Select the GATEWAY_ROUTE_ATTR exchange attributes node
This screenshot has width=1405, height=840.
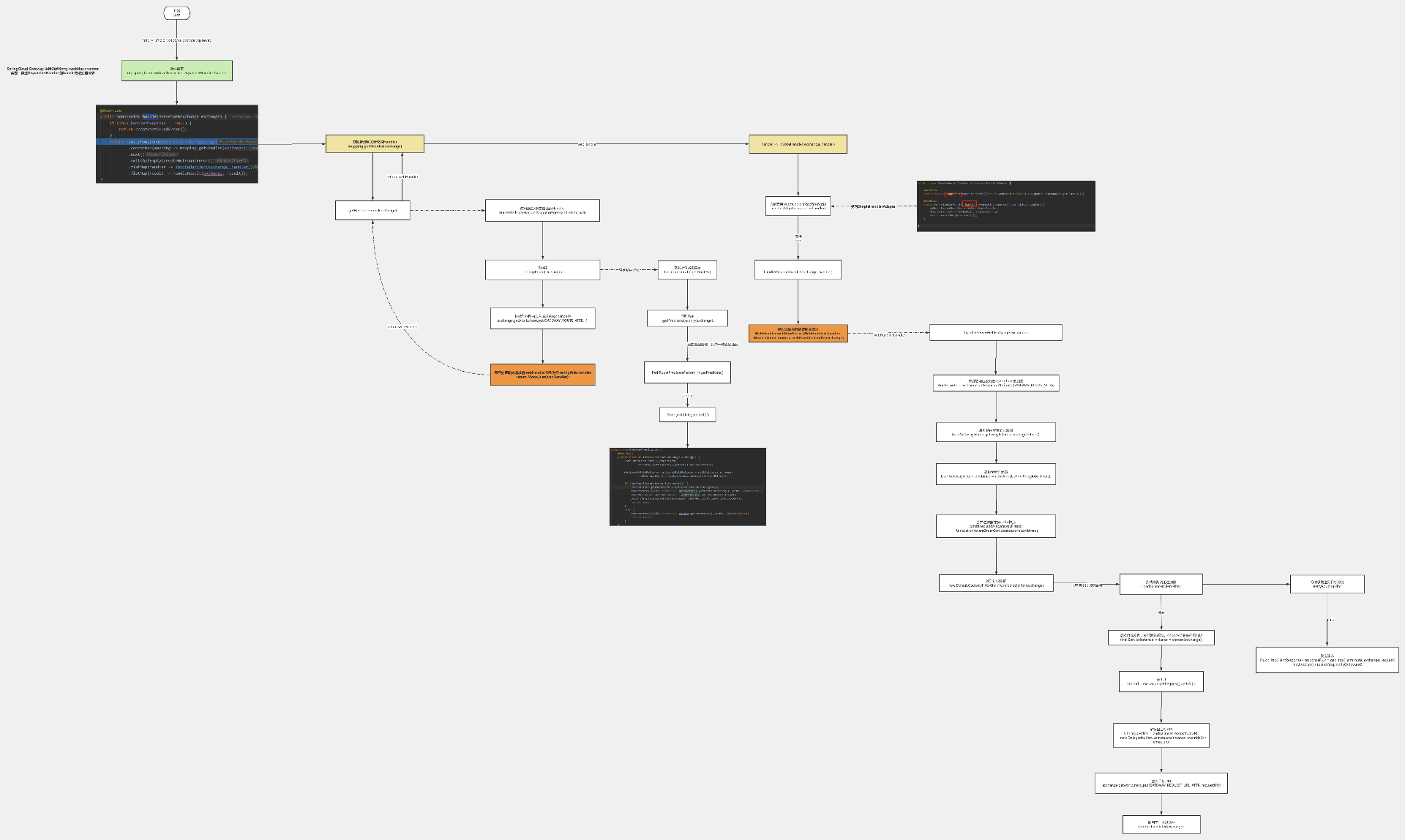point(542,318)
